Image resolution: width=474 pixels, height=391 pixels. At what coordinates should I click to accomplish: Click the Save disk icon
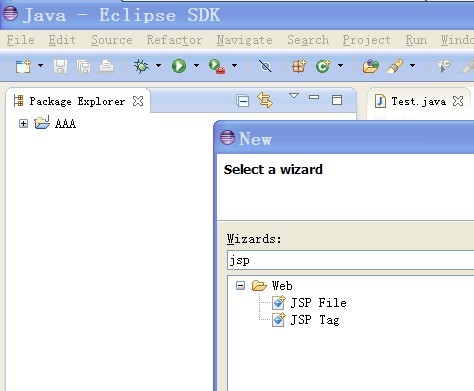[x=60, y=66]
